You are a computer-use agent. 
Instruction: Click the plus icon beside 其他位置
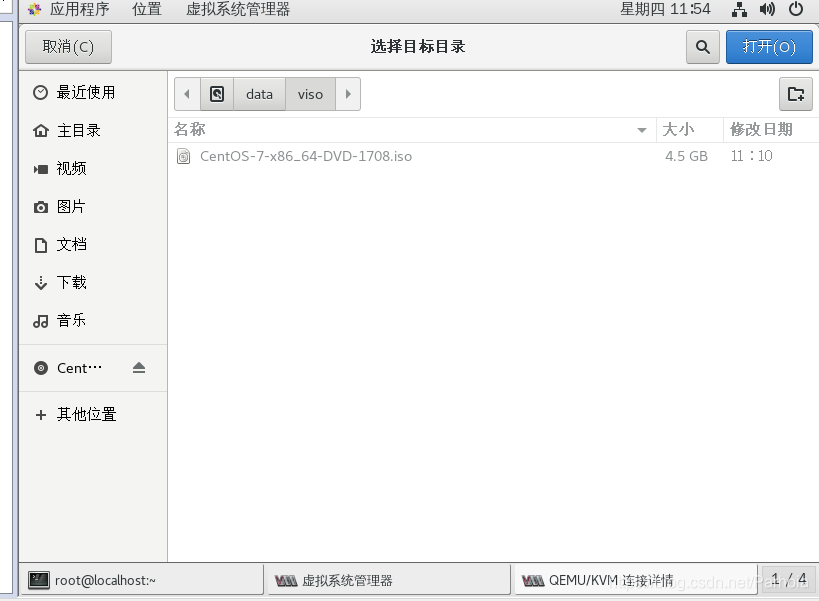coord(41,415)
